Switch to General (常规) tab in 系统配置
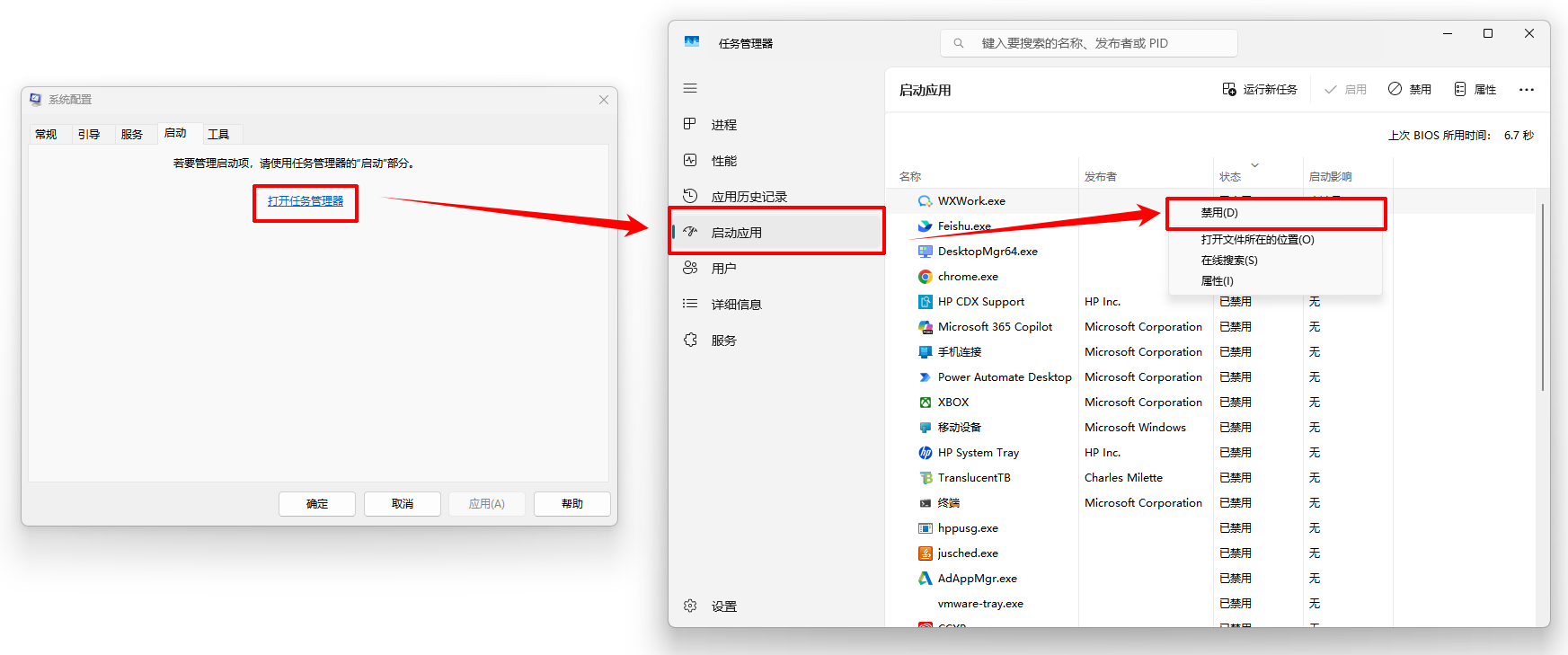 coord(46,134)
